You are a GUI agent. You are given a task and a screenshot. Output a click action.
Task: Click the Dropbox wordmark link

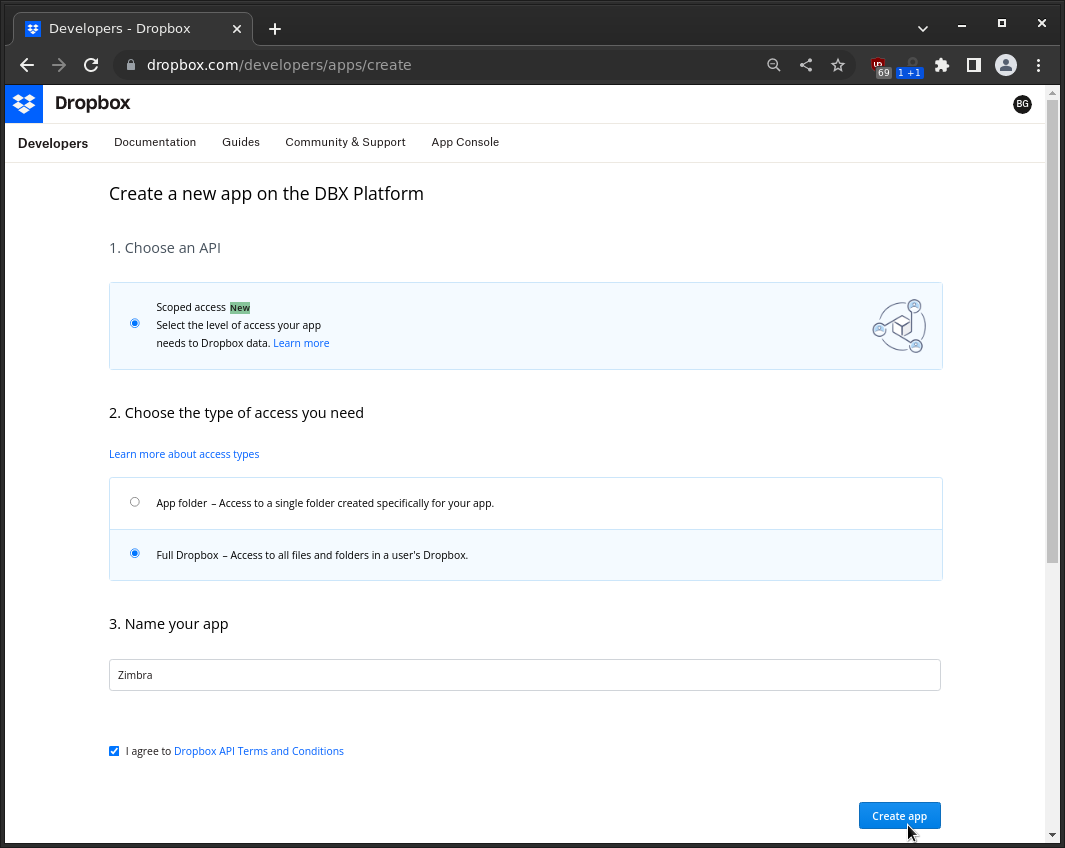point(92,103)
